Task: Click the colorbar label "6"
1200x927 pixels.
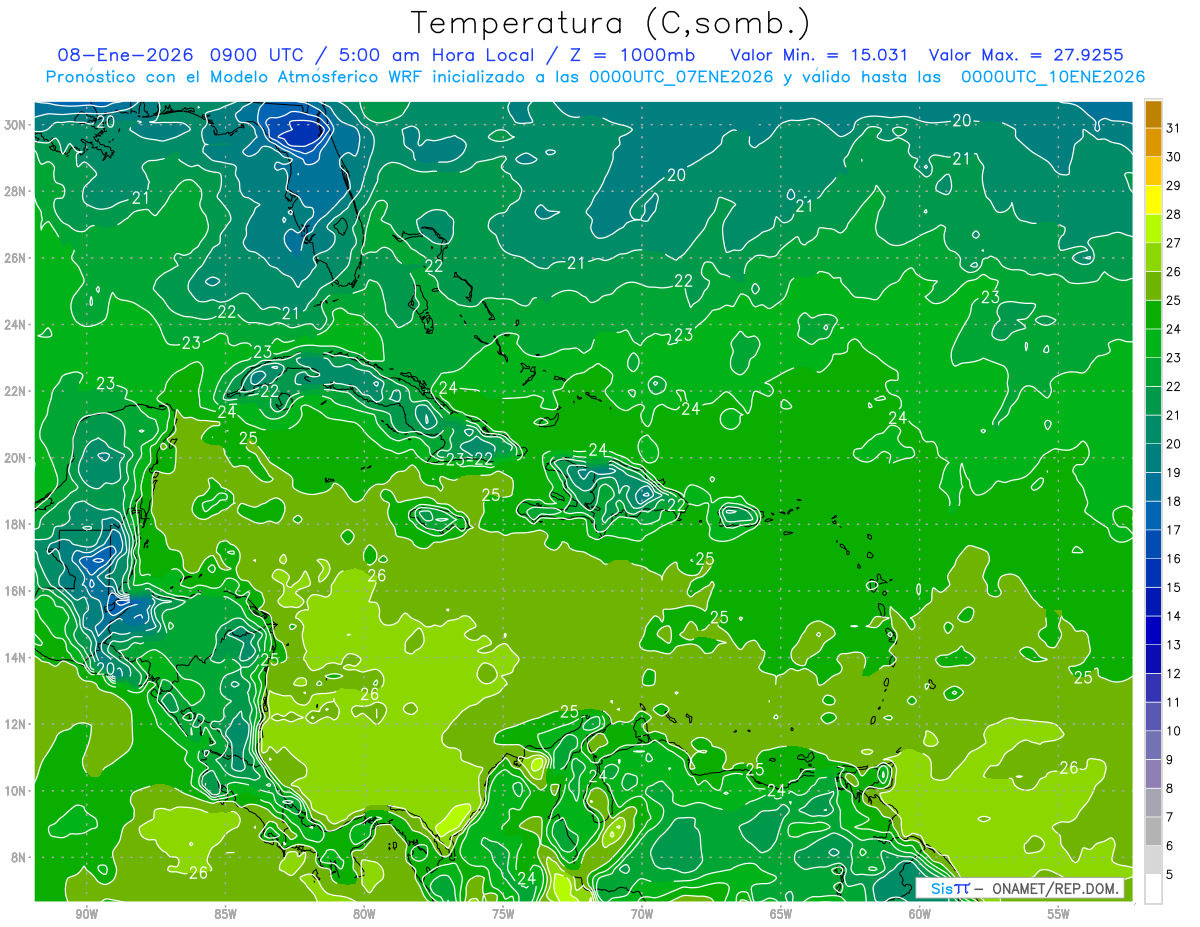Action: [1169, 846]
